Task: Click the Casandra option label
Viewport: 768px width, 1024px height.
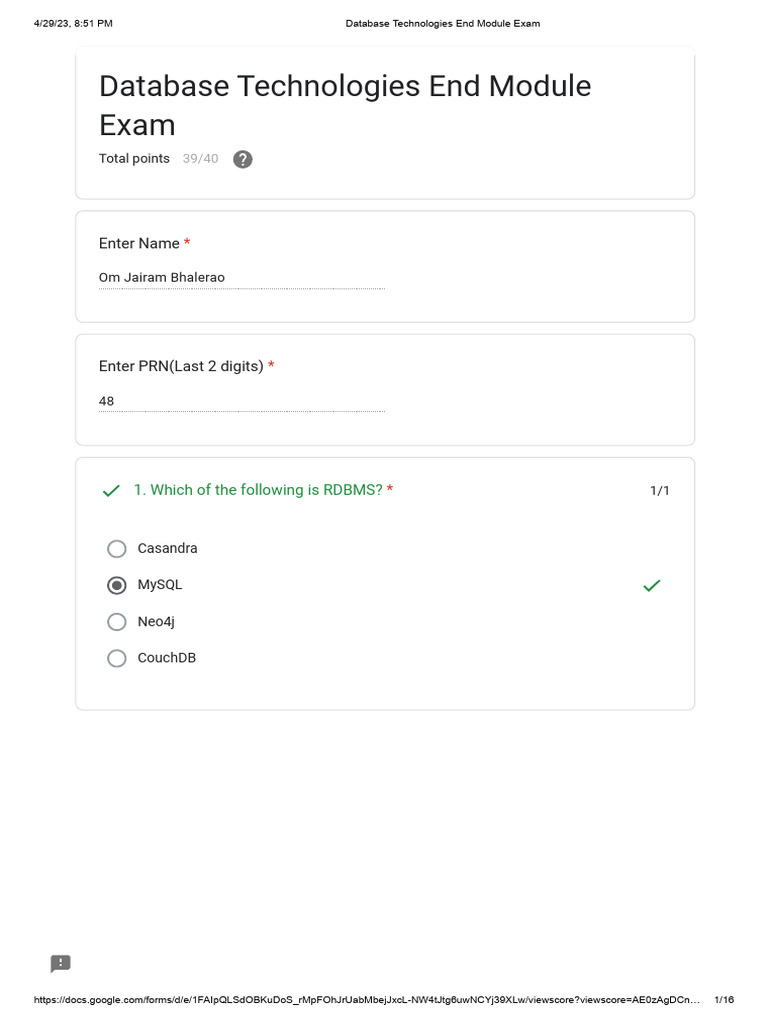Action: tap(167, 549)
